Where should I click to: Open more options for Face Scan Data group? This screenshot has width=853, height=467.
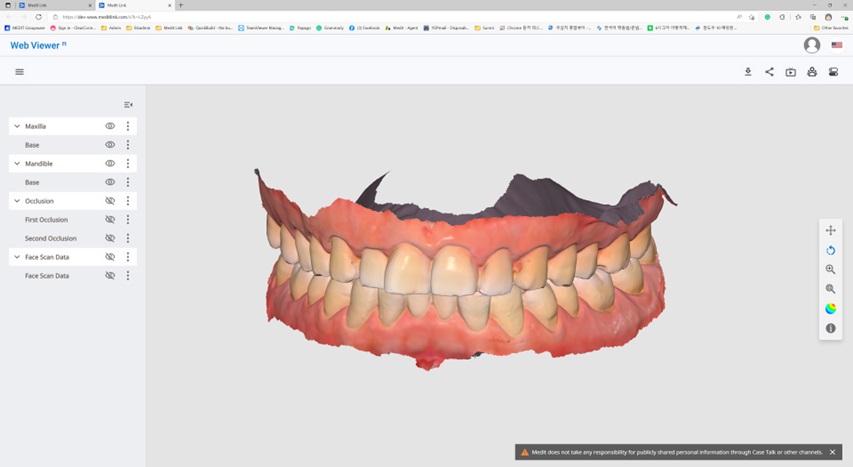[128, 257]
